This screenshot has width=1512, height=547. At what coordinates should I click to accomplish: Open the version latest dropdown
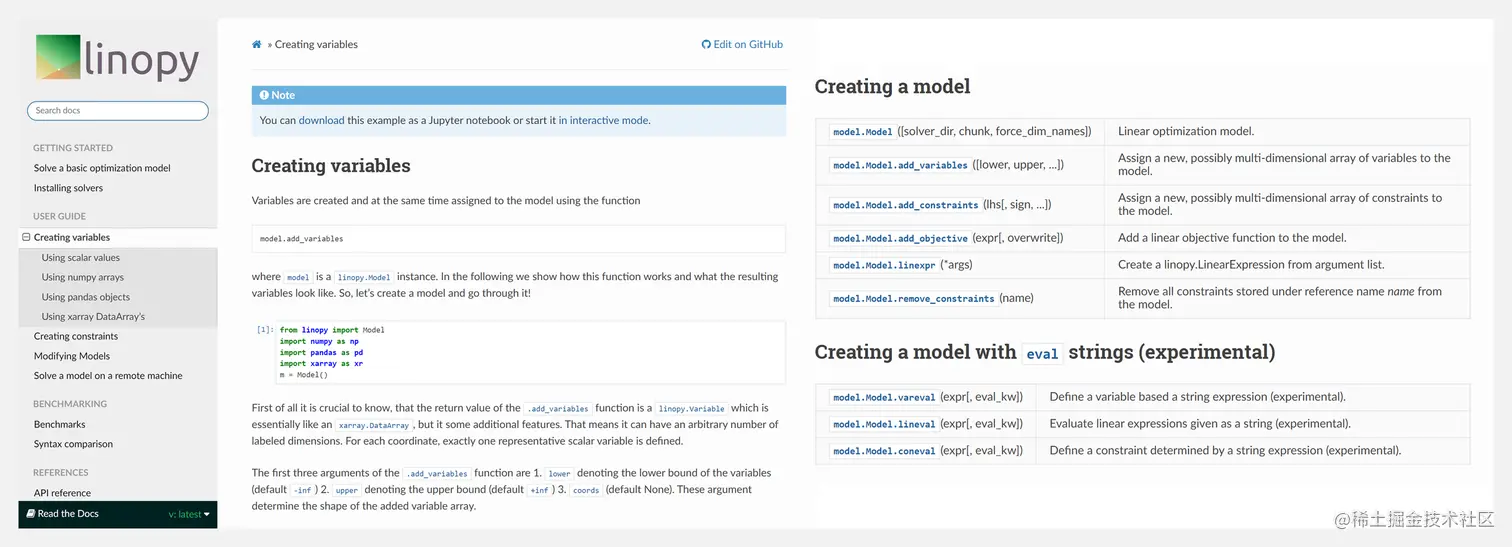[189, 514]
